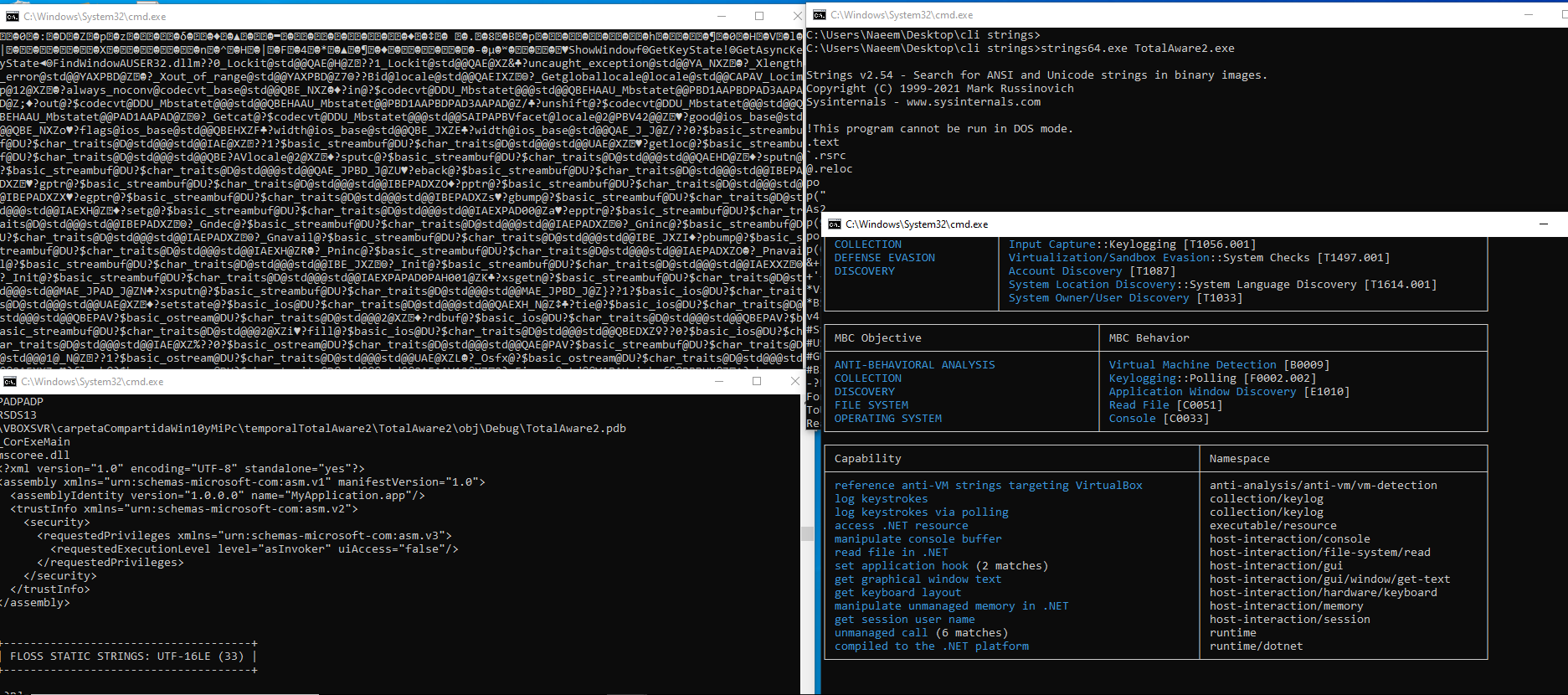
Task: Close the top-left console window
Action: [797, 17]
